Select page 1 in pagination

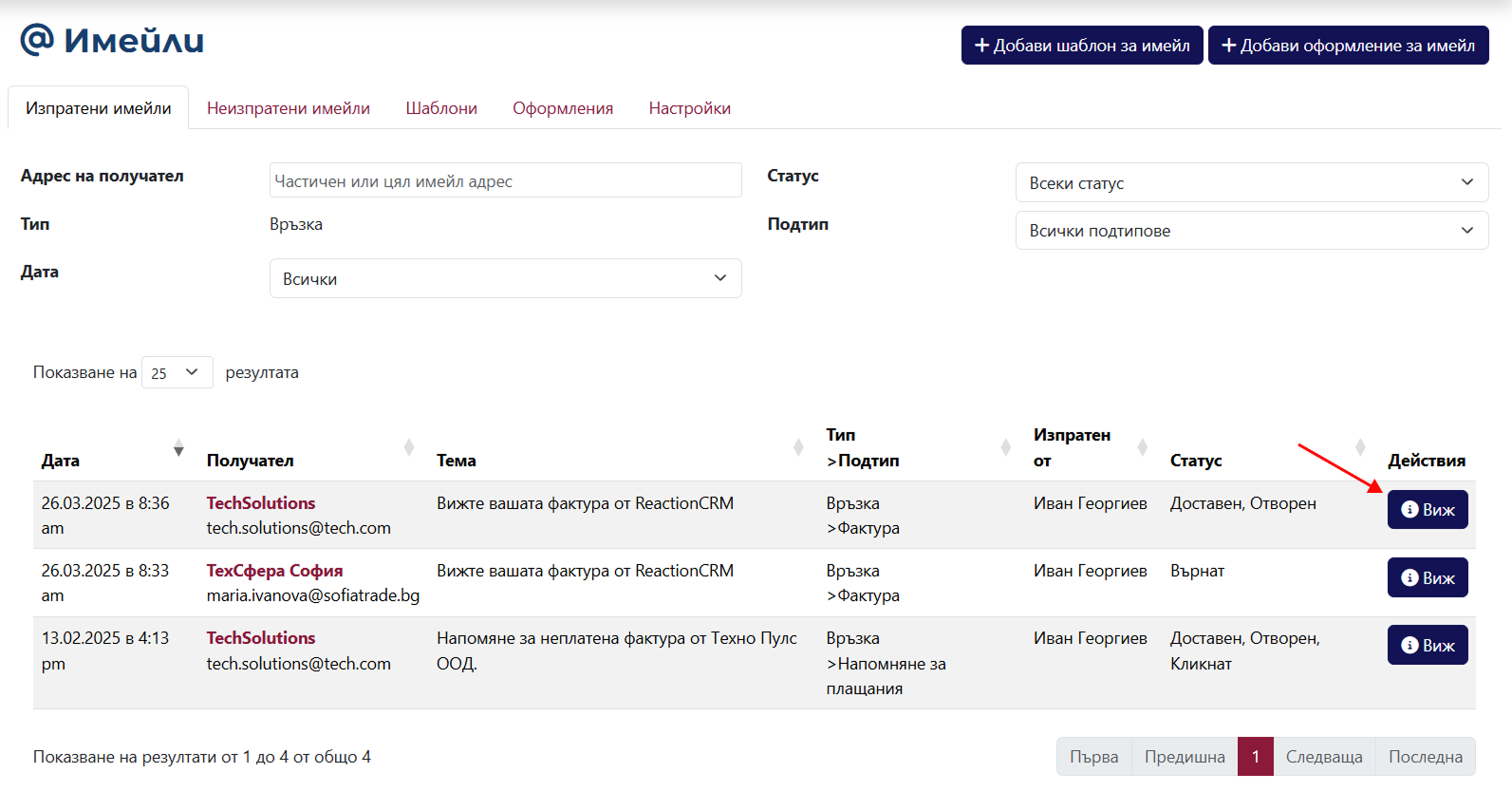[x=1256, y=757]
